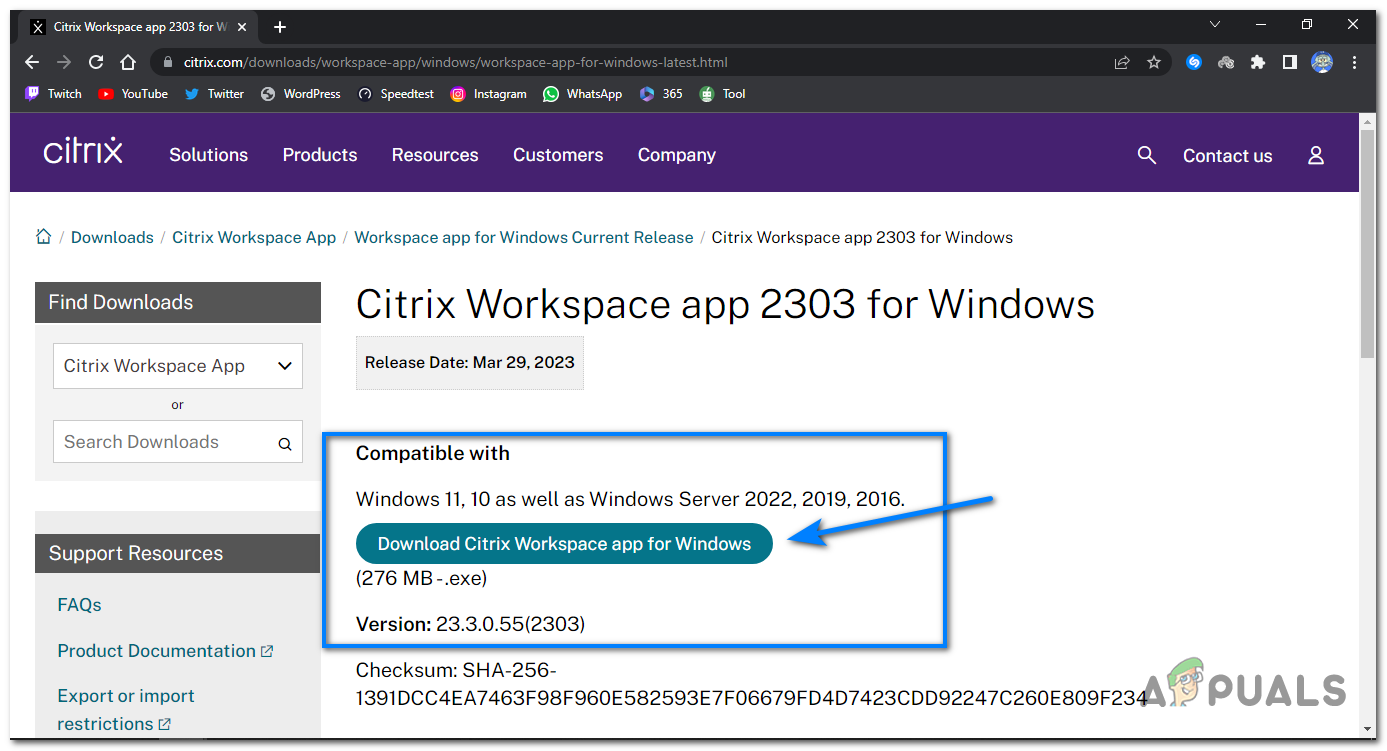Open the Twitch bookmark
Viewport: 1387px width, 751px height.
[x=54, y=94]
